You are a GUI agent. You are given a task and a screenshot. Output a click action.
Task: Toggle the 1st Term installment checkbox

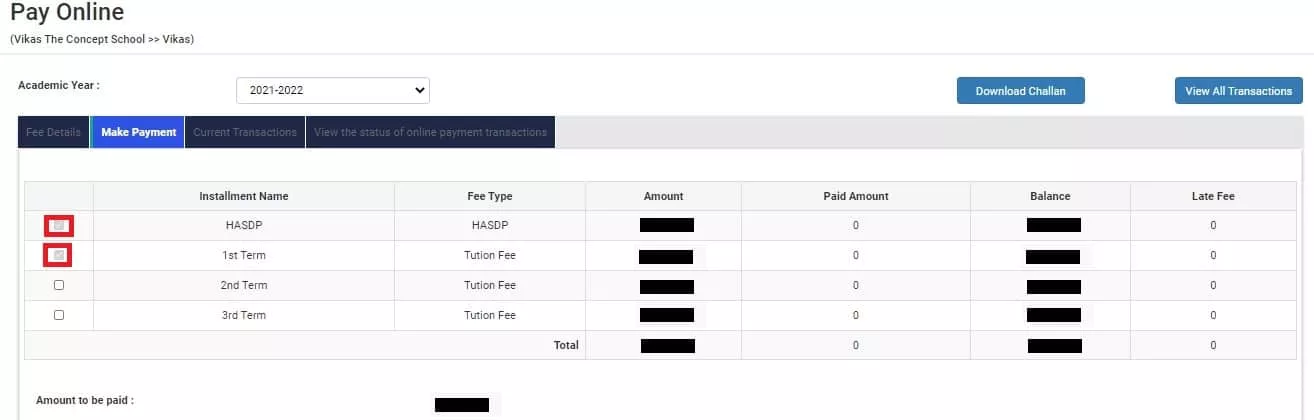point(59,256)
